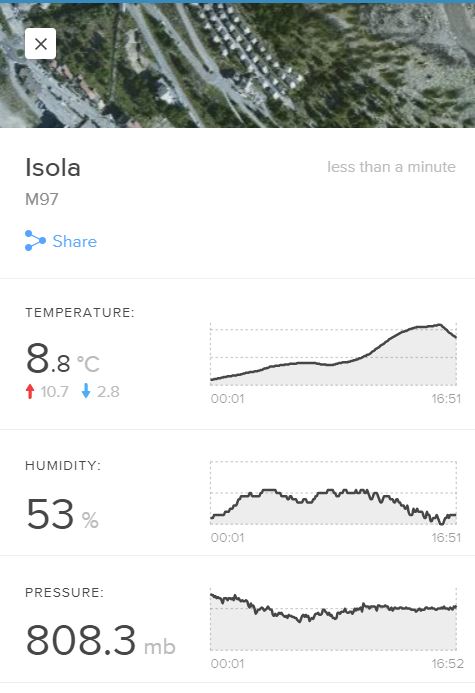
Task: Click the current temperature value 8.8 °C
Action: click(62, 358)
